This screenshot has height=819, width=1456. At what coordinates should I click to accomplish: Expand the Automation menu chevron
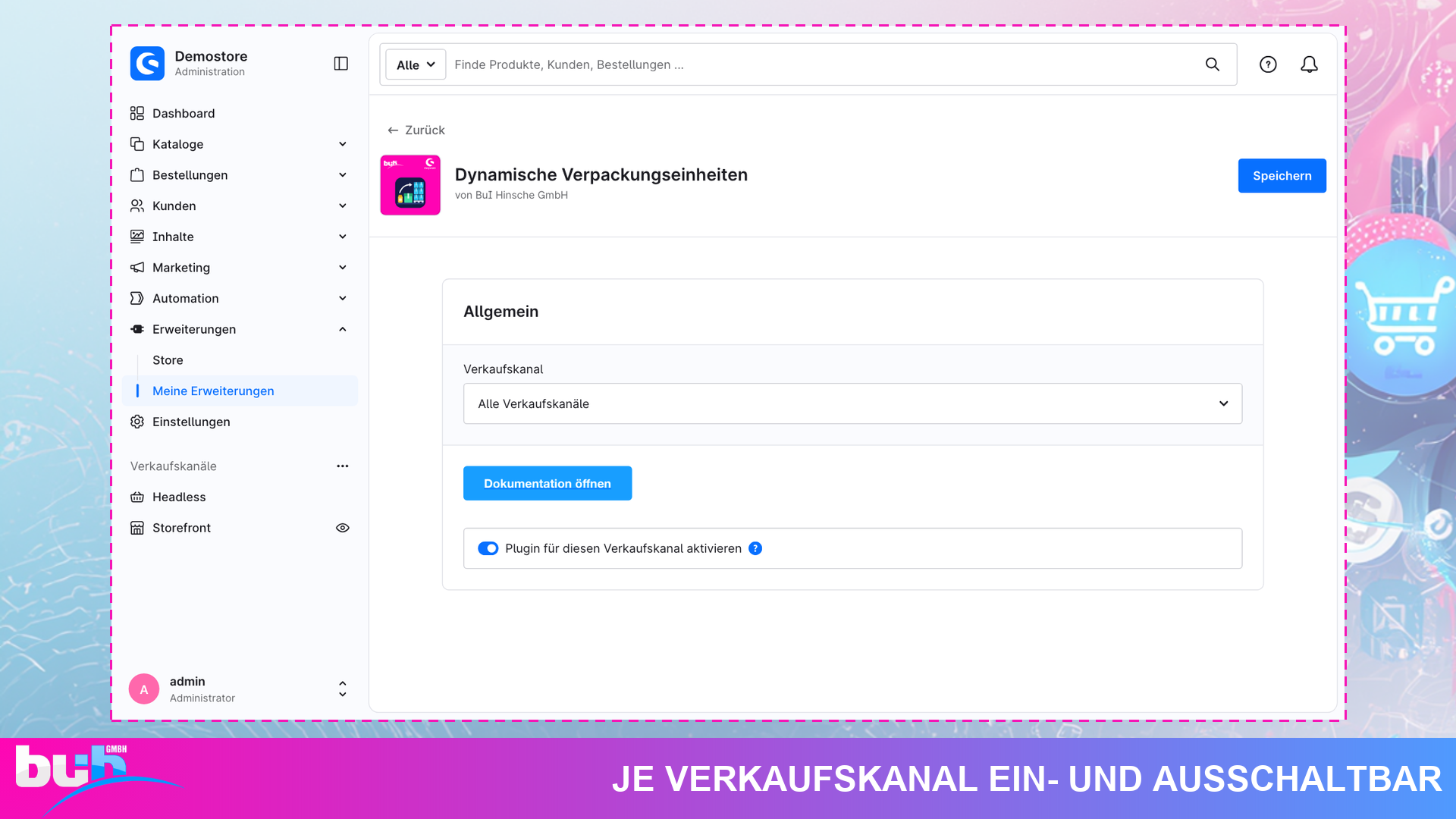click(x=343, y=298)
